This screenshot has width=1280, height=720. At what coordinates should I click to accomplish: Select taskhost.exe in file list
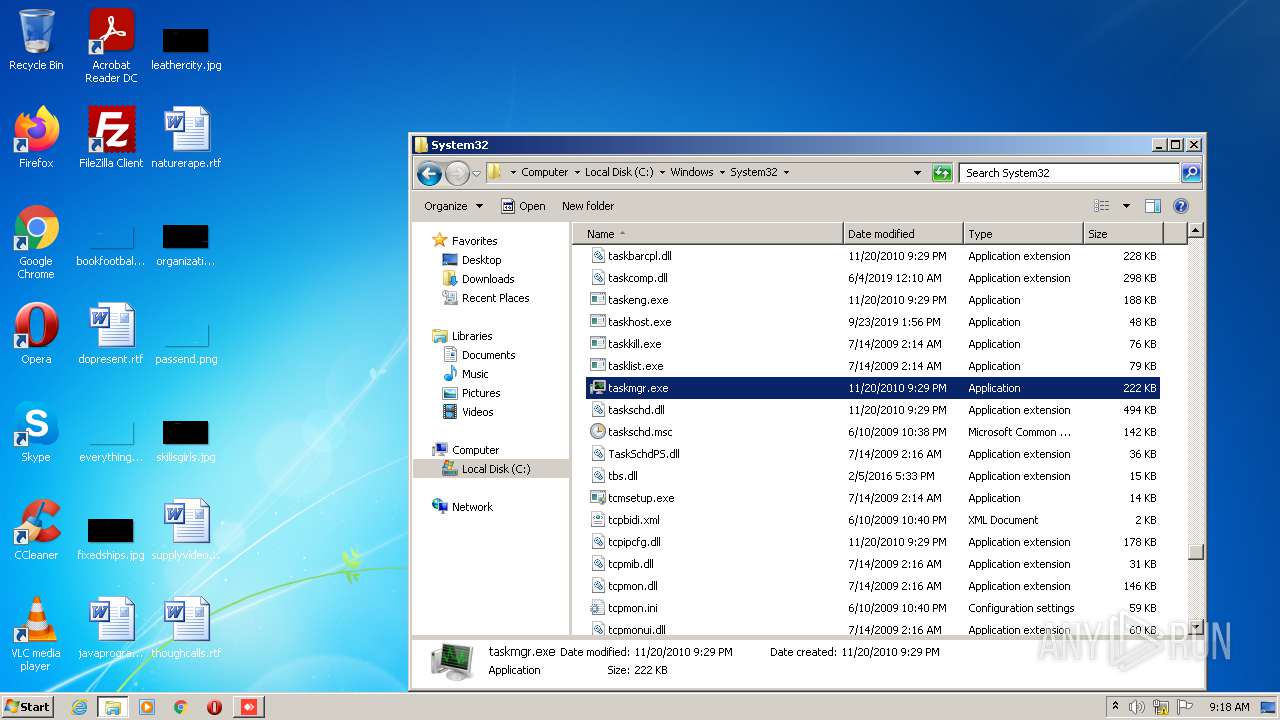(x=872, y=322)
